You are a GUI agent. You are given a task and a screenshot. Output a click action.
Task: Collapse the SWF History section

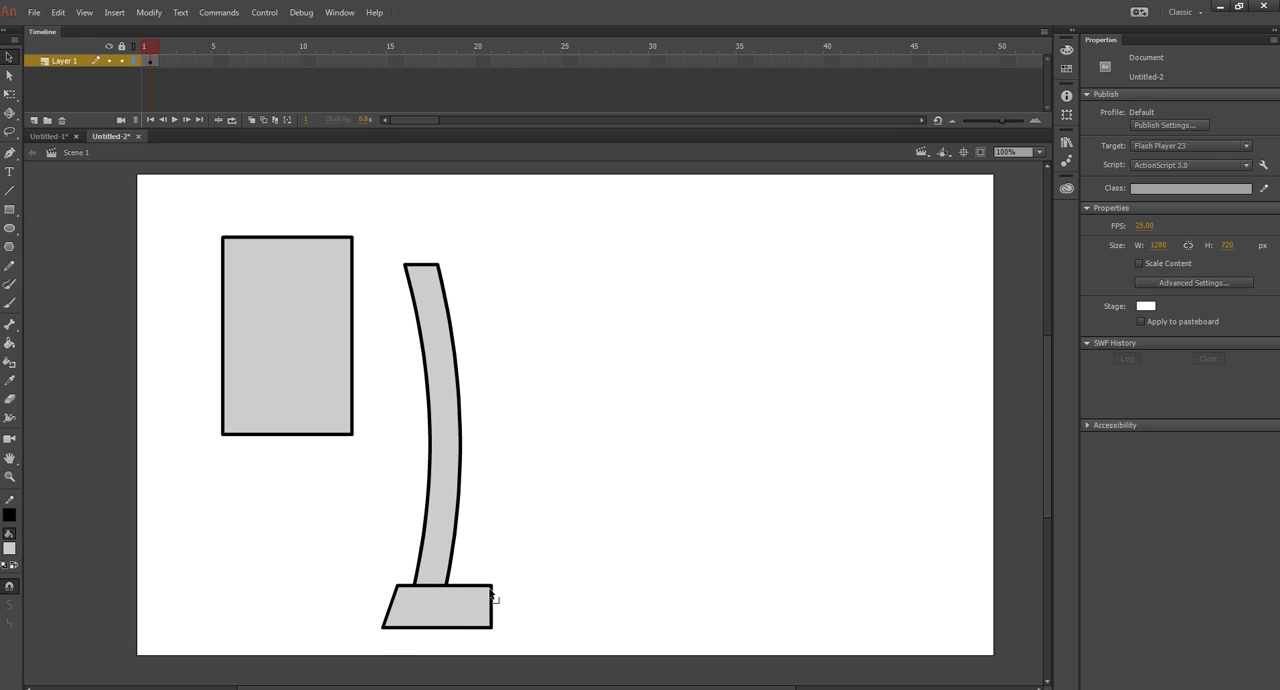(1087, 343)
